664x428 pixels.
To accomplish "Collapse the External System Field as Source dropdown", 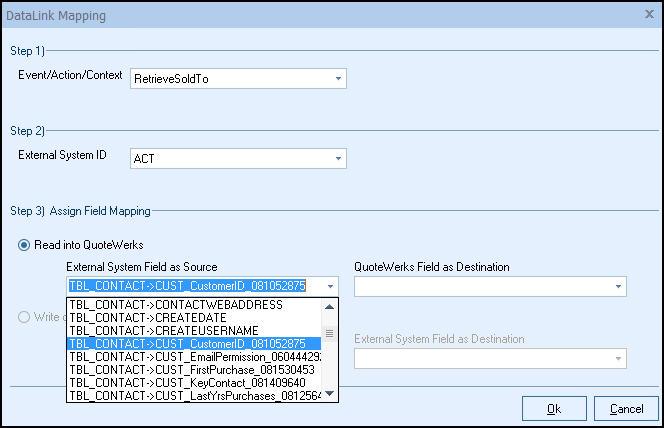I will [x=329, y=286].
